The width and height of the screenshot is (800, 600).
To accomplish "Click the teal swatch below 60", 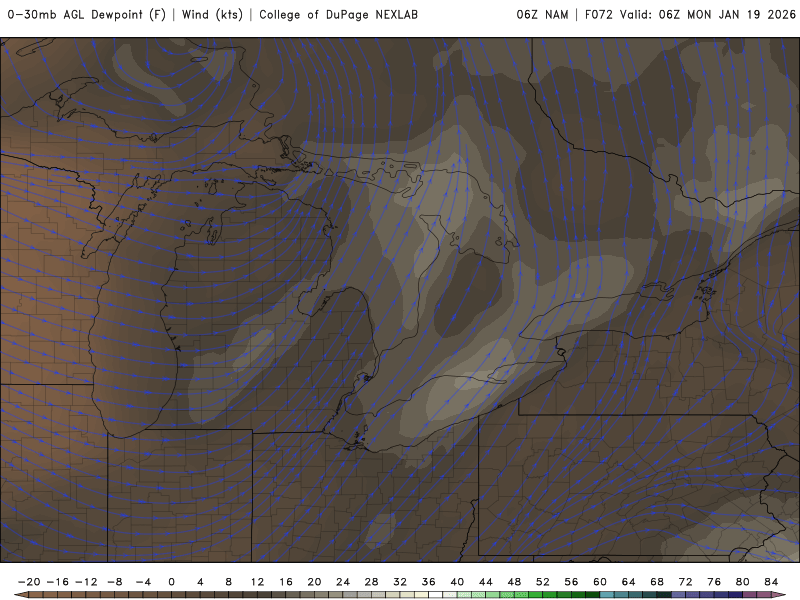I will 607,595.
